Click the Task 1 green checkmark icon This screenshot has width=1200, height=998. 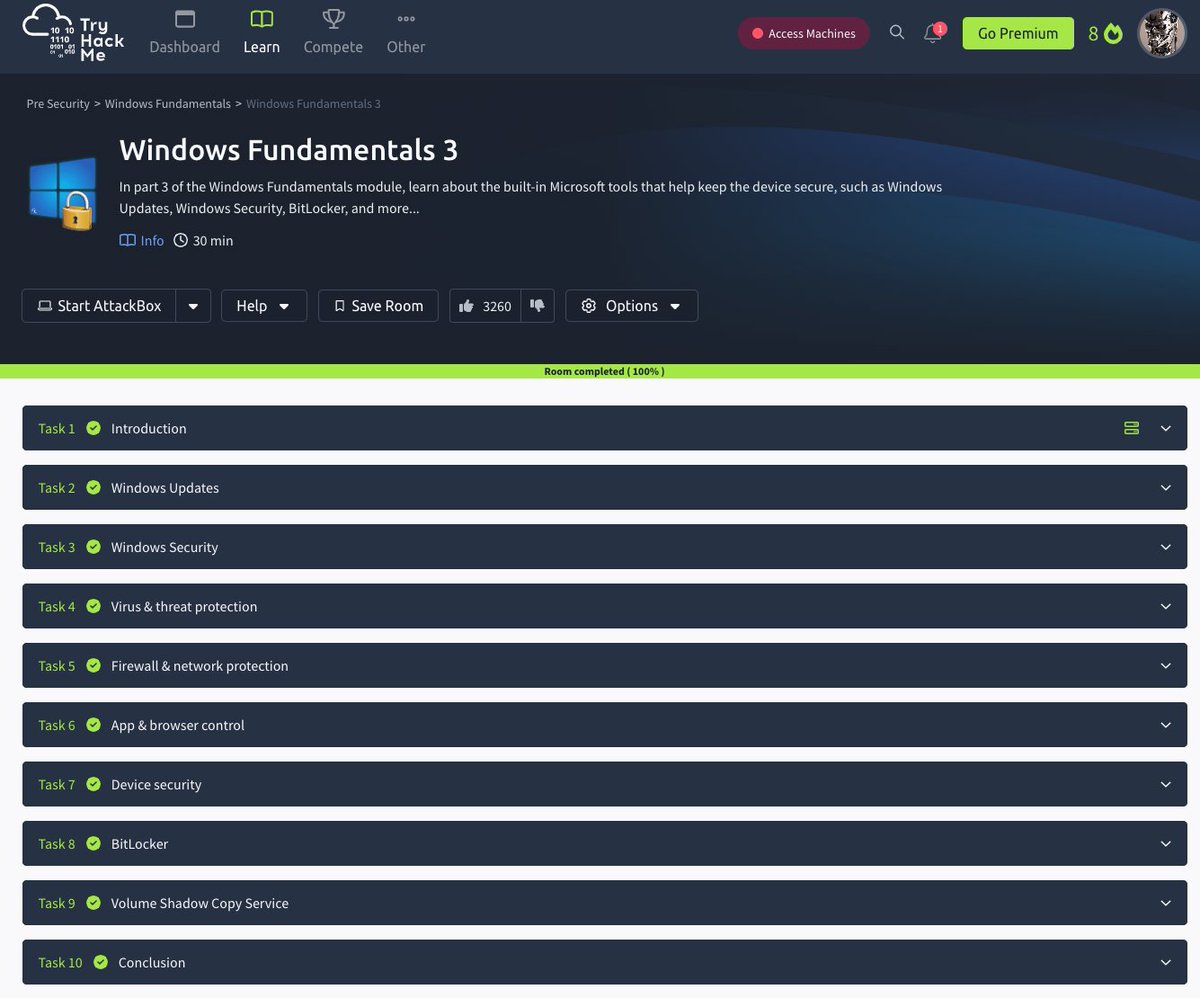(93, 428)
